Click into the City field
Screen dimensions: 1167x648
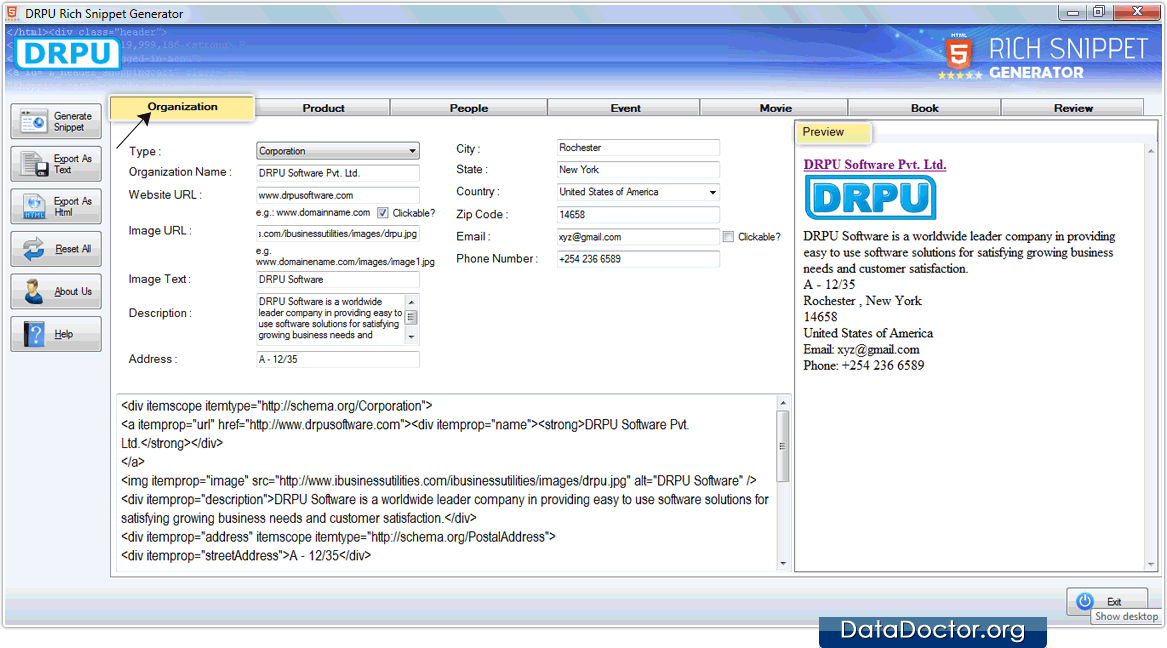tap(638, 148)
